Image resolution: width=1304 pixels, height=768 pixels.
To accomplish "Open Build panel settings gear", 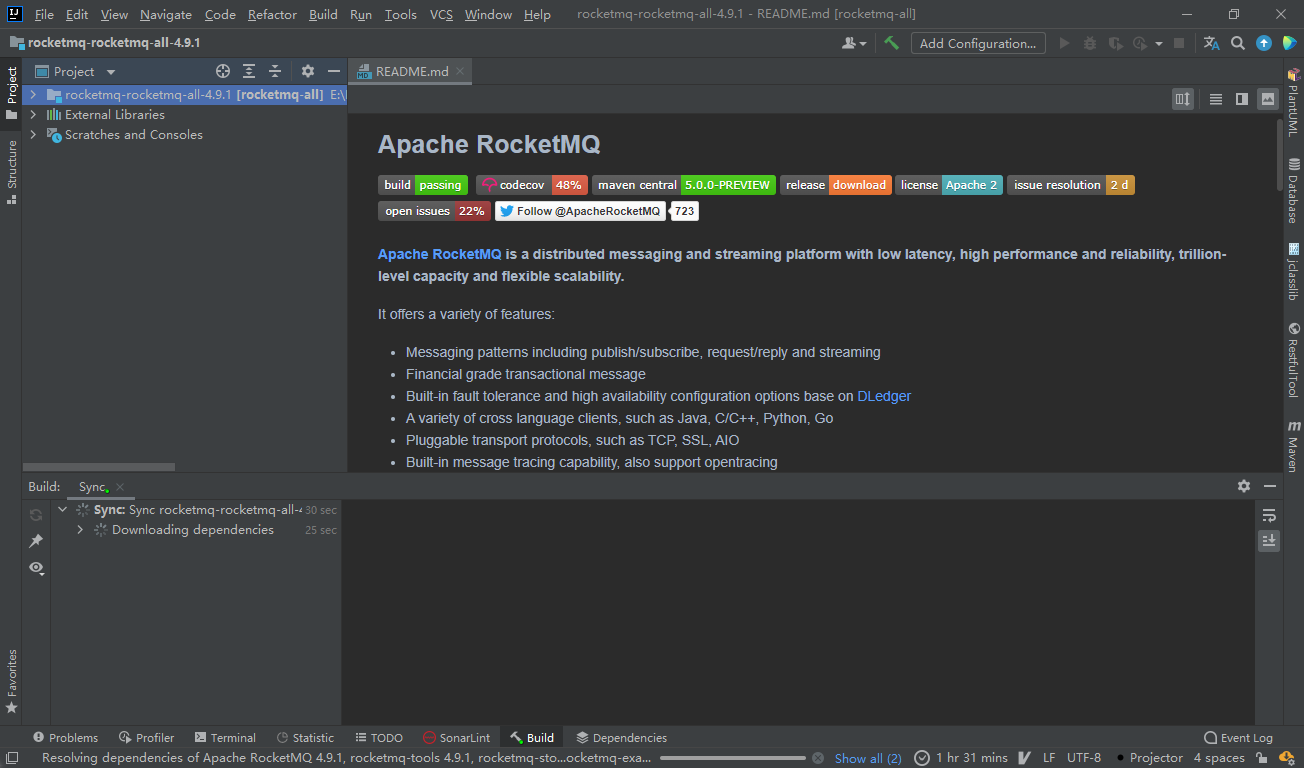I will [1244, 486].
